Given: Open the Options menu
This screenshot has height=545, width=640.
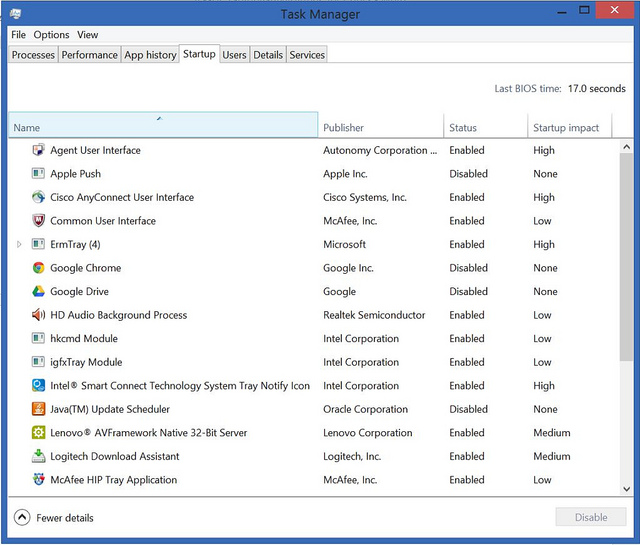Looking at the screenshot, I should coord(51,35).
